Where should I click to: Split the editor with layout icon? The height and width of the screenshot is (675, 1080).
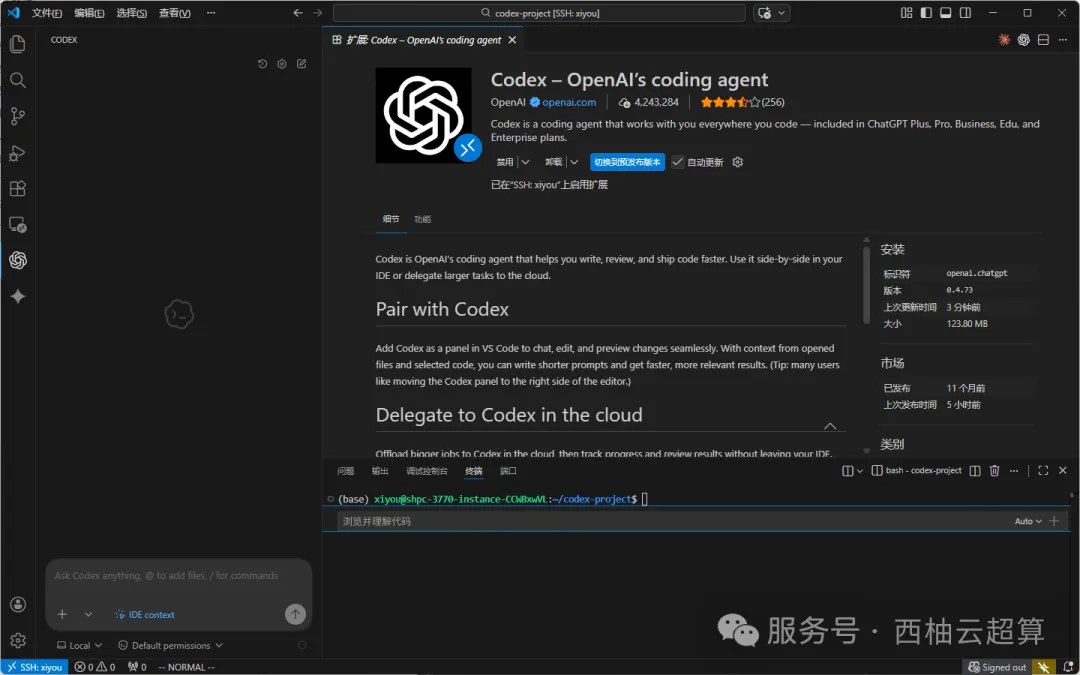click(1043, 40)
